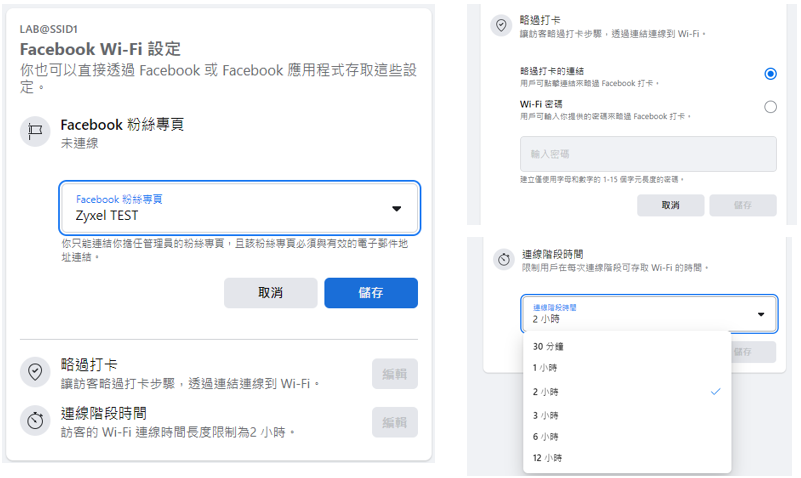Click 編輯 button for 連線階段時間
Image resolution: width=801 pixels, height=478 pixels.
394,422
